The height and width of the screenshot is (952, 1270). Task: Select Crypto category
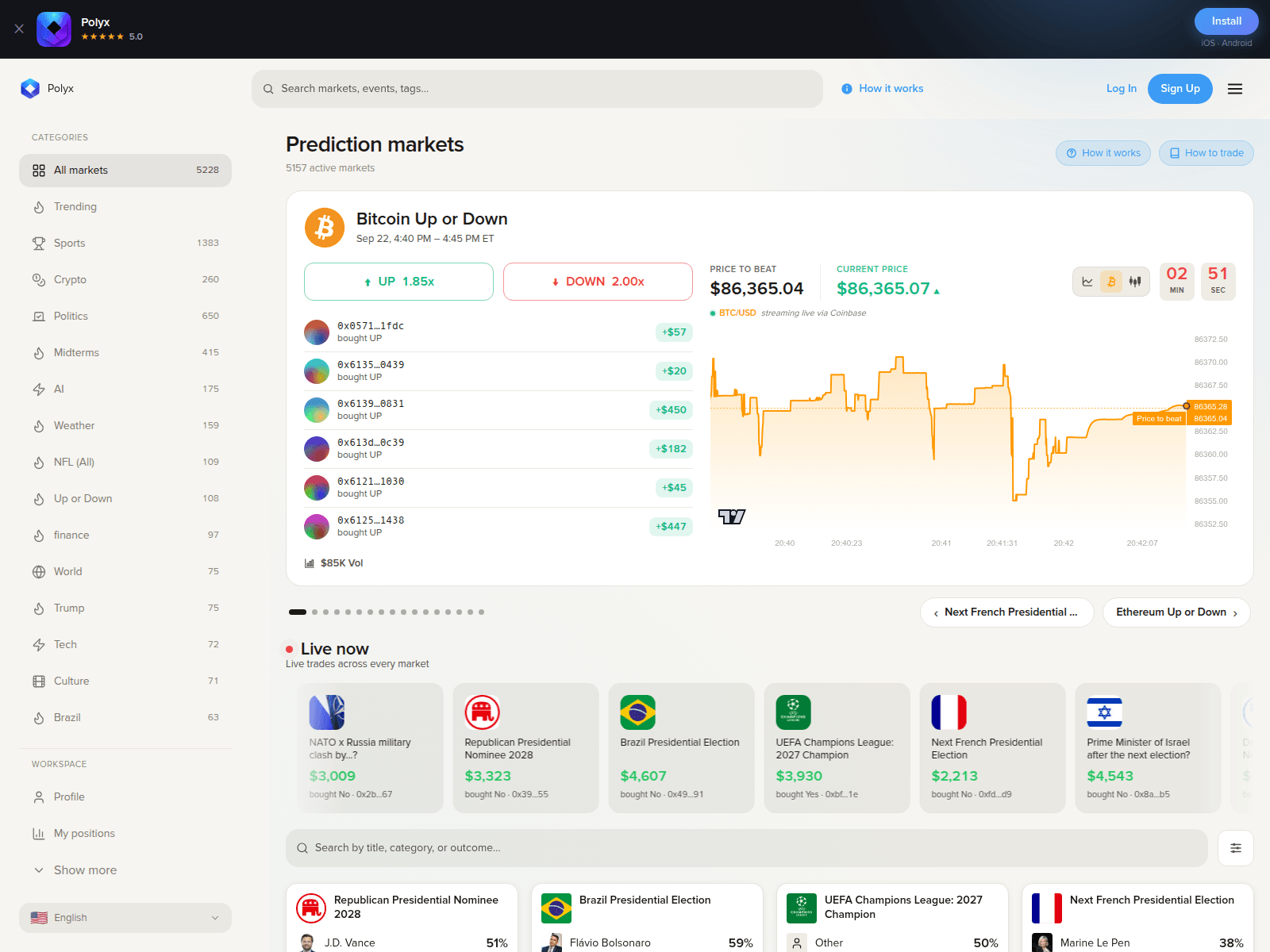coord(125,280)
